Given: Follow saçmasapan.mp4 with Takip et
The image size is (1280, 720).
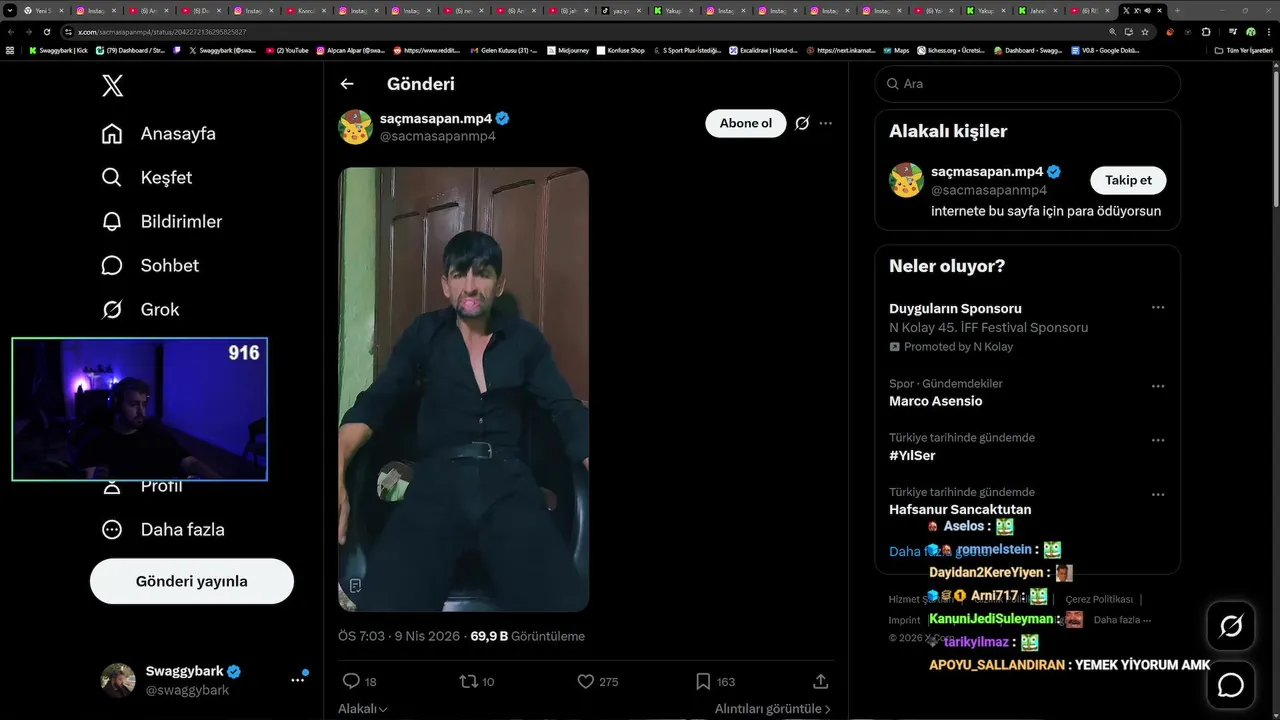Looking at the screenshot, I should [x=1128, y=180].
